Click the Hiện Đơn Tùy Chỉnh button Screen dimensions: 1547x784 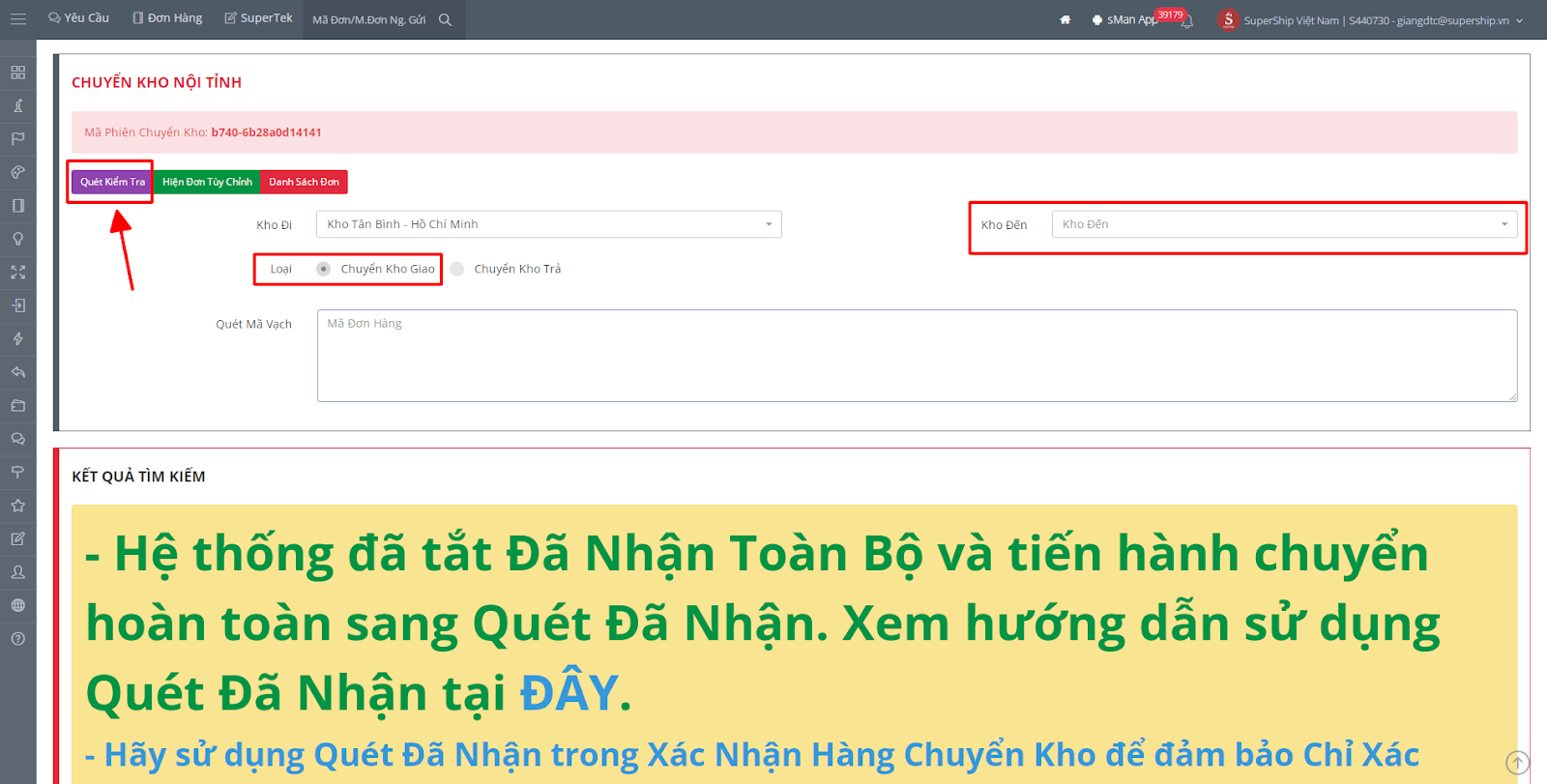point(207,182)
